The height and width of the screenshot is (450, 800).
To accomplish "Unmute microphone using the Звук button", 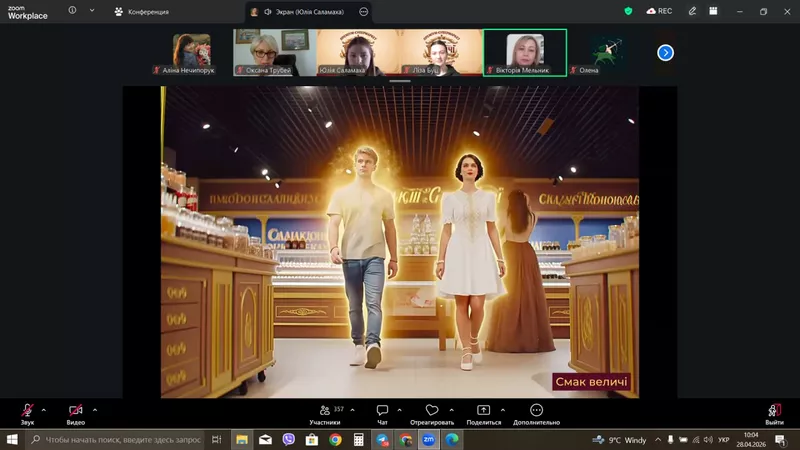I will (27, 414).
